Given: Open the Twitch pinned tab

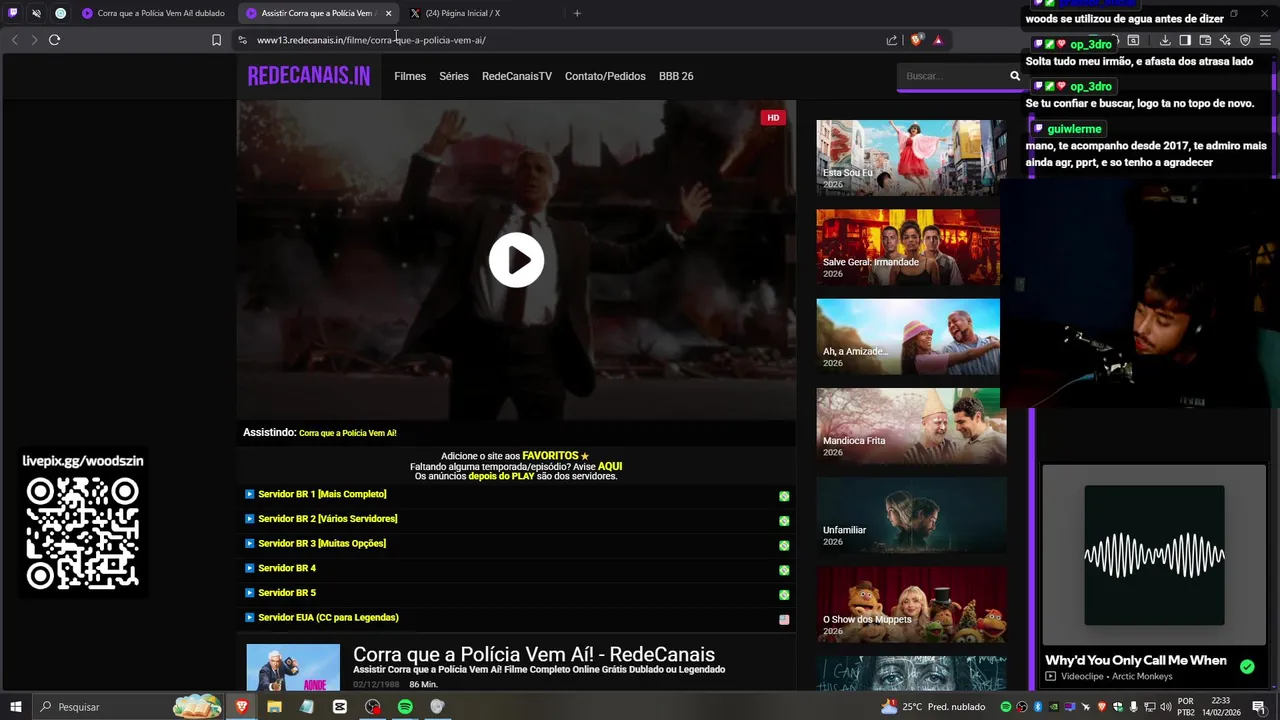Looking at the screenshot, I should pyautogui.click(x=13, y=13).
